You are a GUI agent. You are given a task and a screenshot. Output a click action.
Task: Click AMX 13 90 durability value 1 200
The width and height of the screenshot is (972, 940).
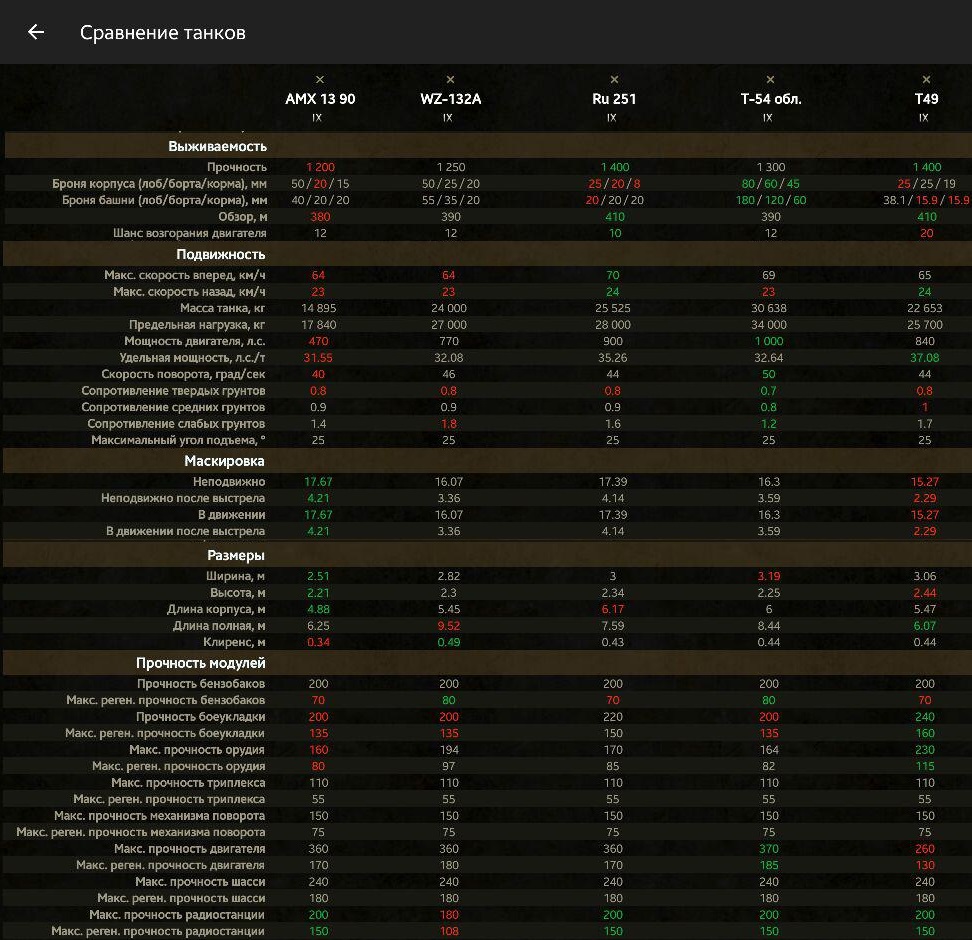click(x=320, y=167)
